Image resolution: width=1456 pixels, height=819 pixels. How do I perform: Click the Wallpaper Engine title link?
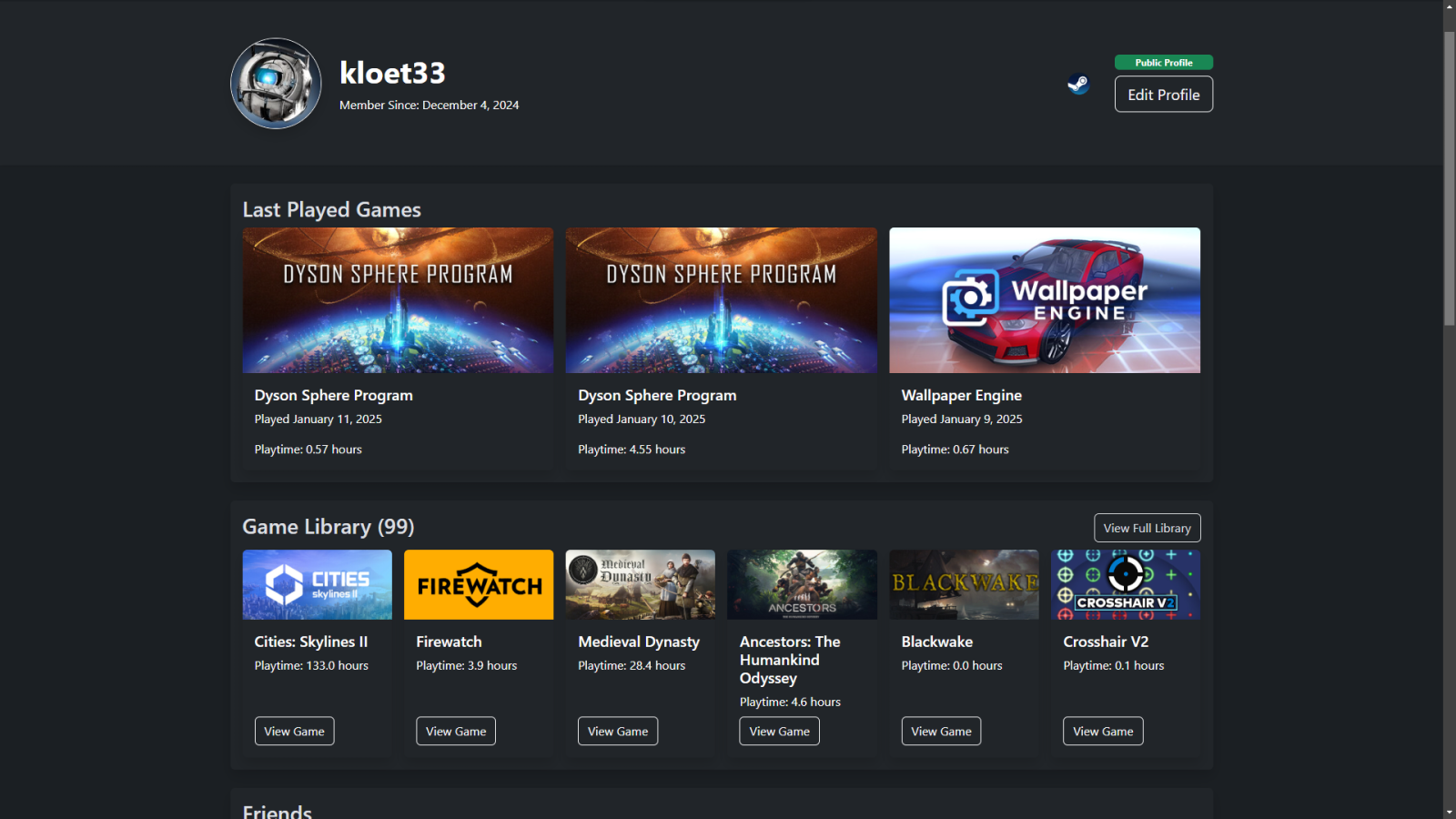(x=961, y=395)
